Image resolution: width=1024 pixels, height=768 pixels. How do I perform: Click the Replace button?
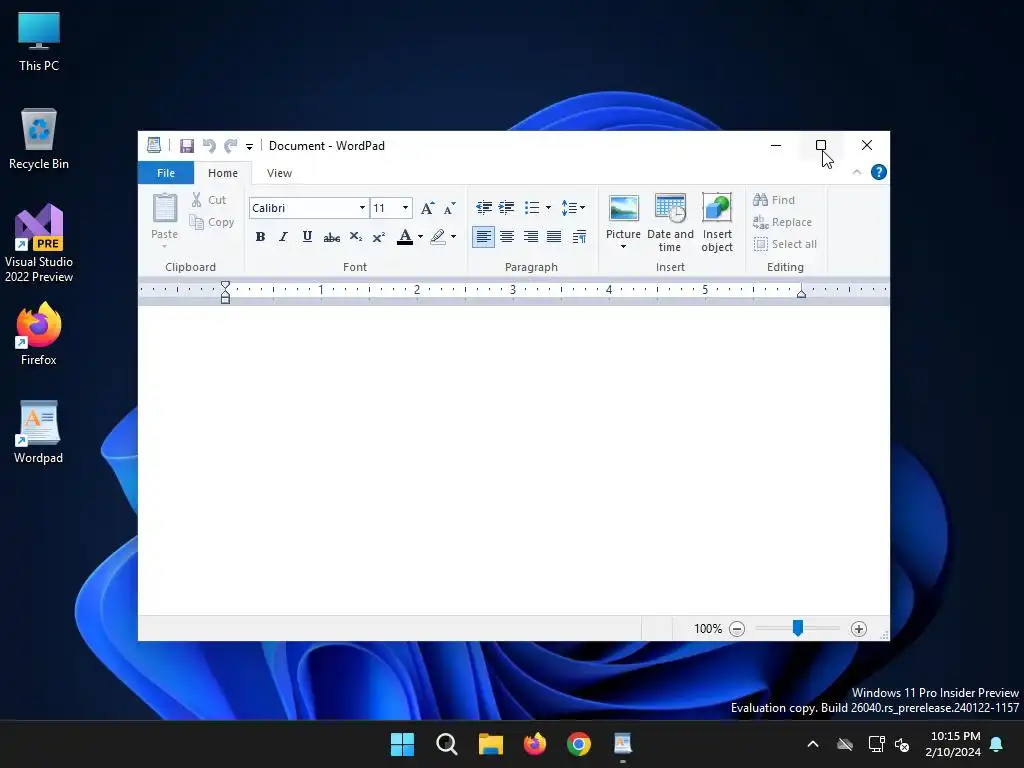click(x=782, y=222)
